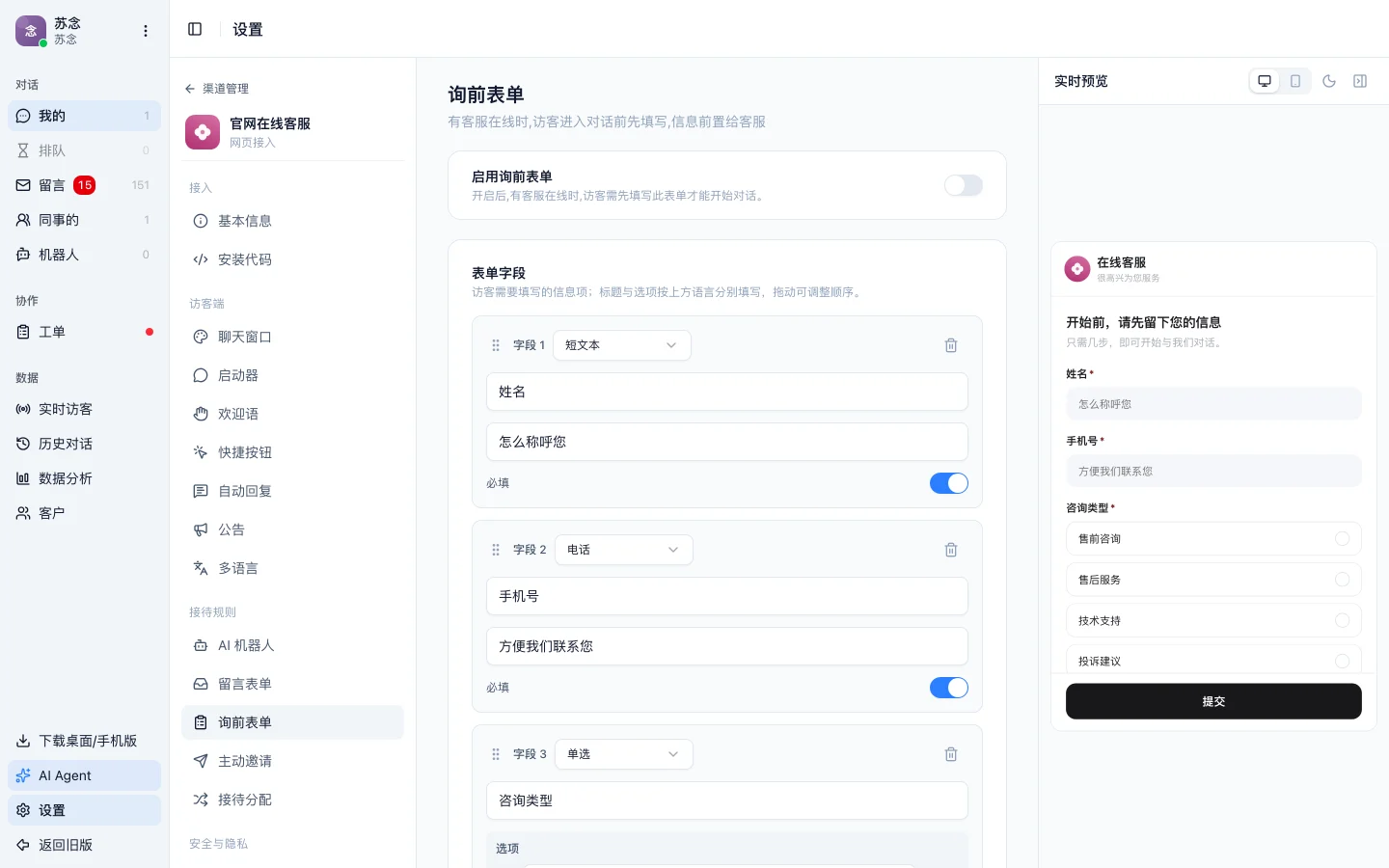Open 启动器 settings
Viewport: 1389px width, 868px height.
click(x=292, y=375)
